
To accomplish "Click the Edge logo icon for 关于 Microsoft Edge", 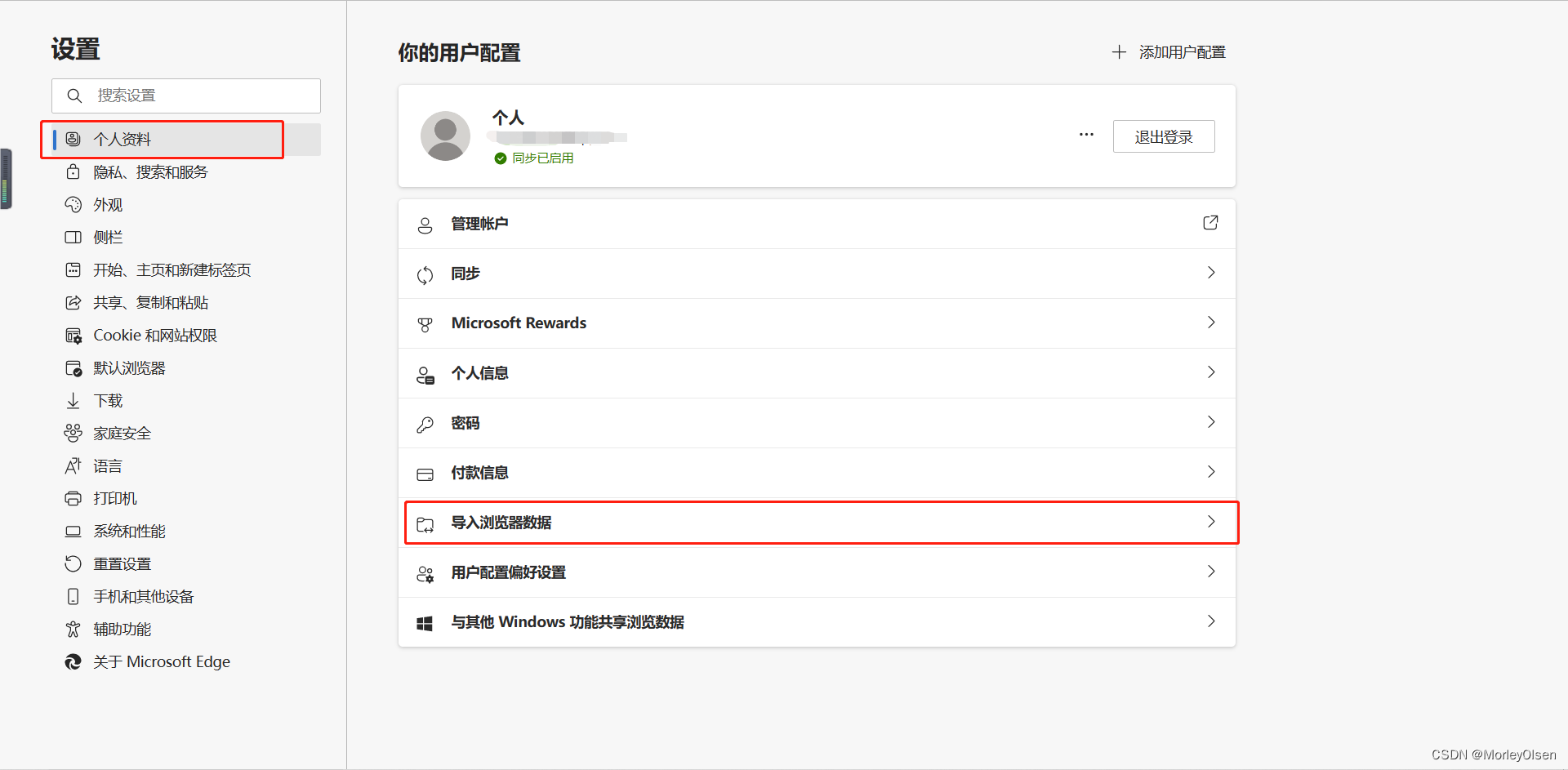I will 73,661.
